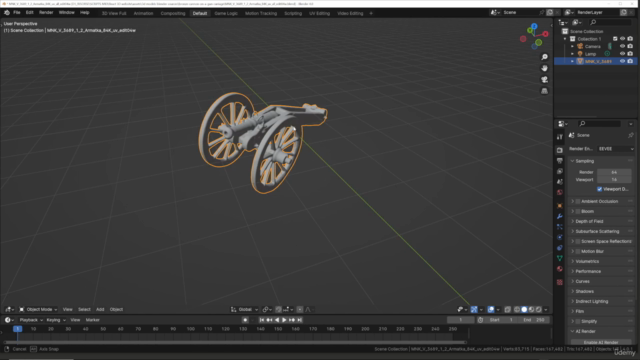Pin the Scene properties with pin icon
This screenshot has height=360, width=640.
pos(631,135)
